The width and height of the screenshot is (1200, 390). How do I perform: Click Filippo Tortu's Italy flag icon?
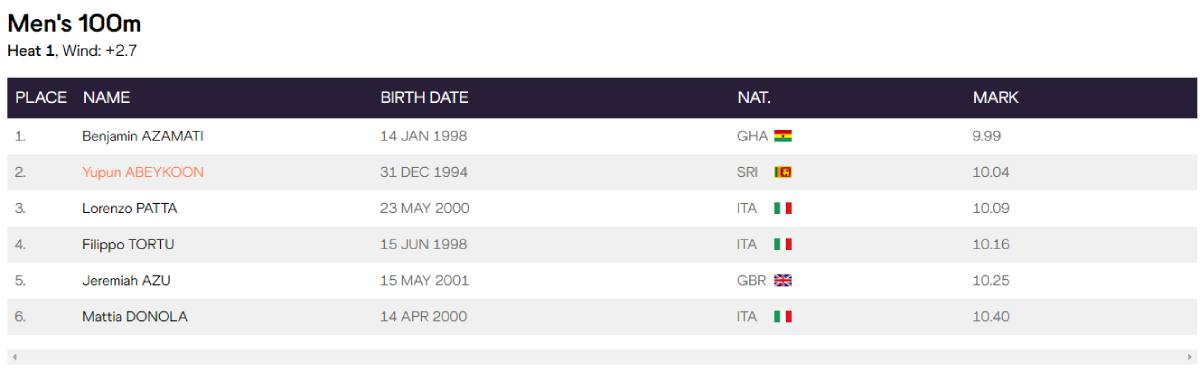click(783, 244)
